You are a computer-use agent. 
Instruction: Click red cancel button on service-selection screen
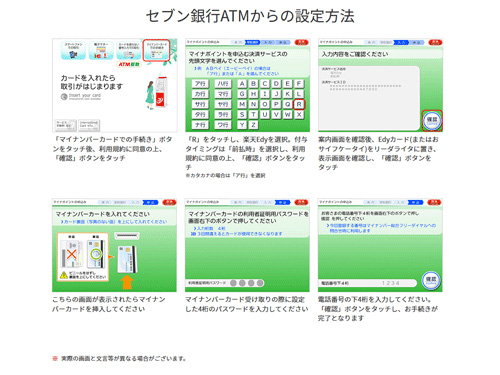(x=301, y=42)
